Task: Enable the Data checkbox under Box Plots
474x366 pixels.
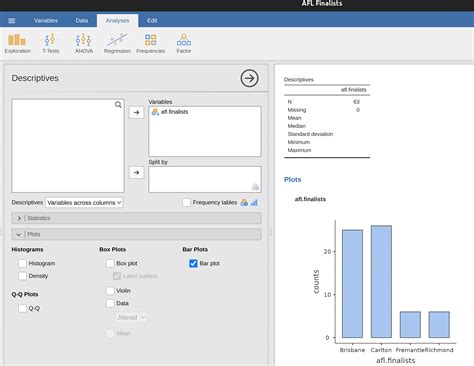Action: (x=110, y=303)
